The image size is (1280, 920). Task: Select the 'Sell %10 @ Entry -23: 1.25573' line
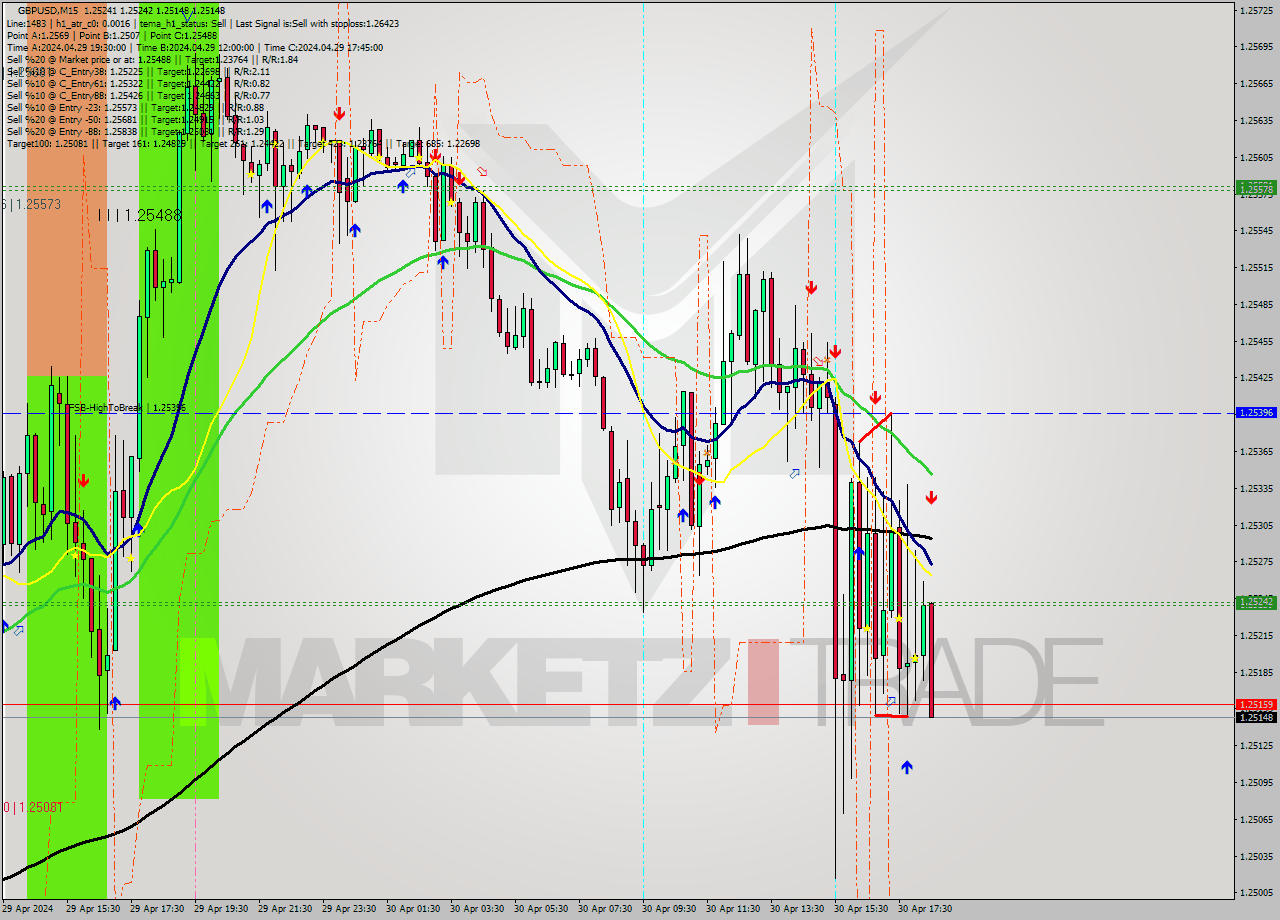point(136,107)
